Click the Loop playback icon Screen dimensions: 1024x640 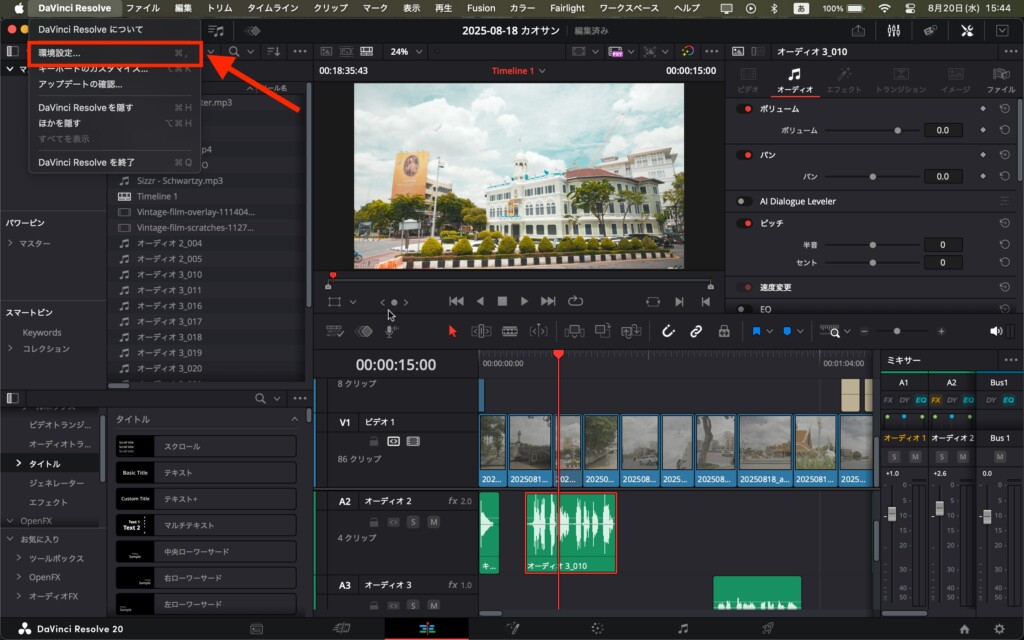point(575,301)
